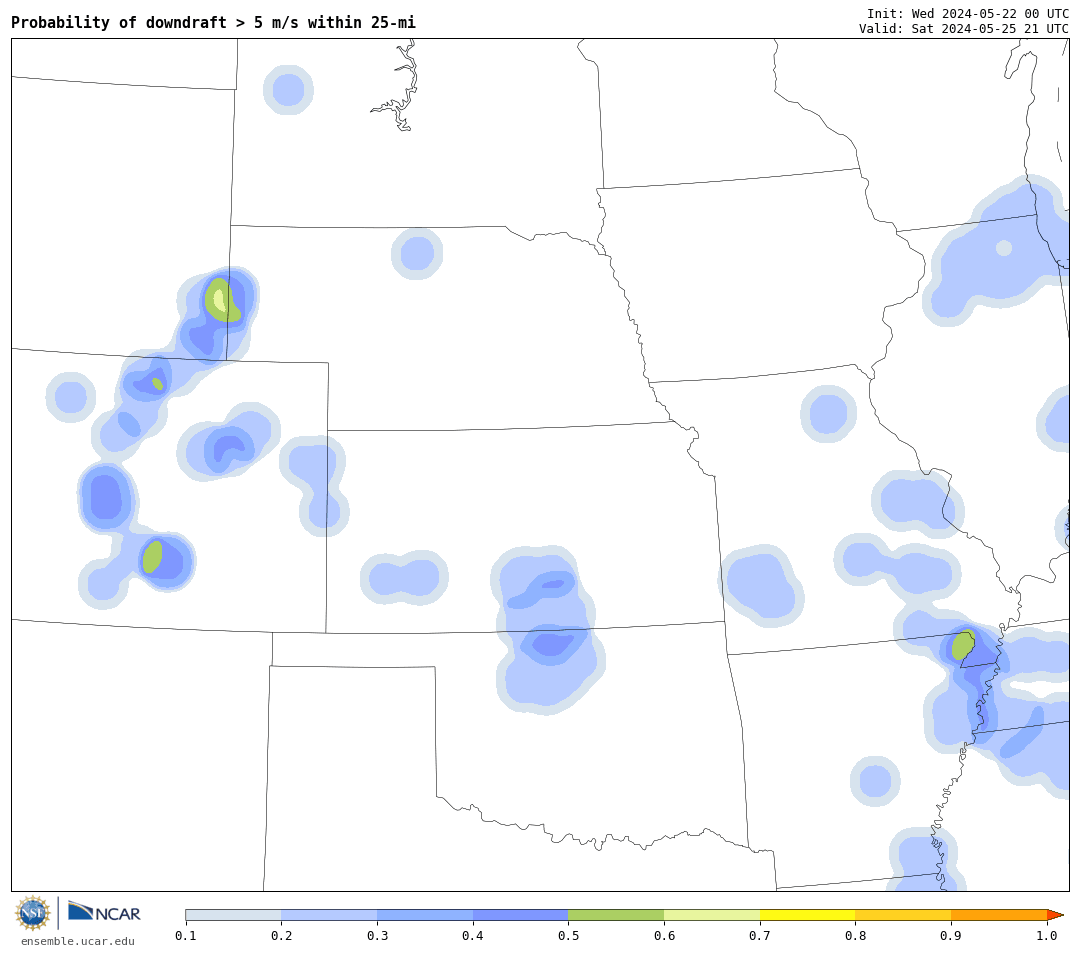1080x954 pixels.
Task: Click the 0.4–0.5 darker blue colorbar segment
Action: coord(521,915)
